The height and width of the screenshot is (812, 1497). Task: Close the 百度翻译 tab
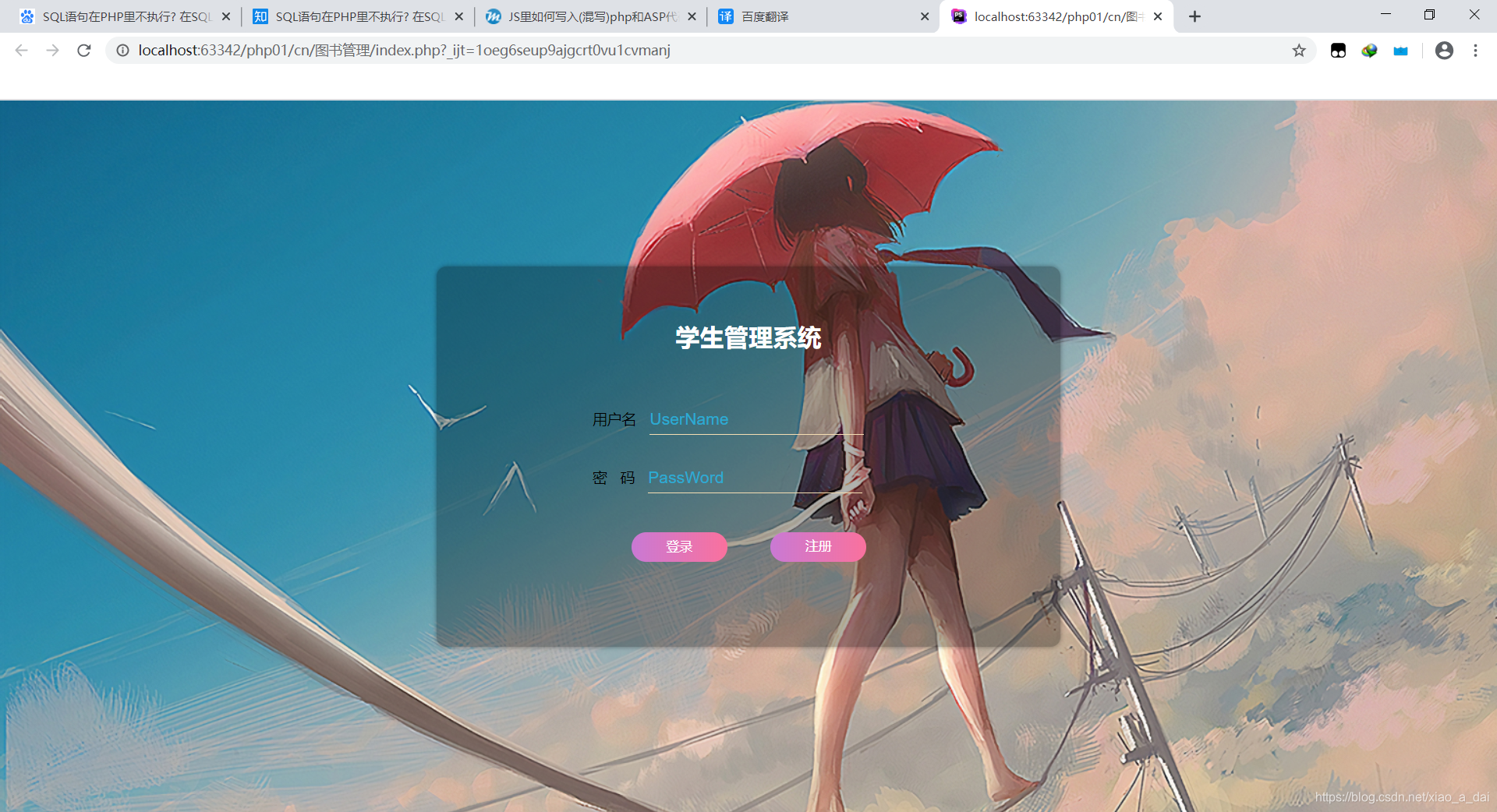coord(925,16)
